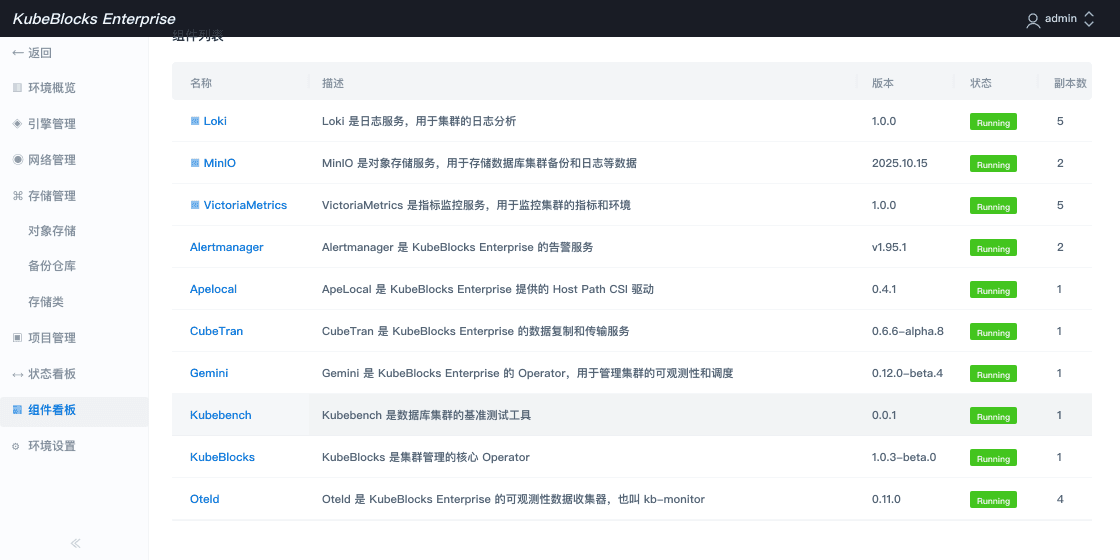Image resolution: width=1120 pixels, height=560 pixels.
Task: Open the CubeTran component link
Action: (x=216, y=331)
